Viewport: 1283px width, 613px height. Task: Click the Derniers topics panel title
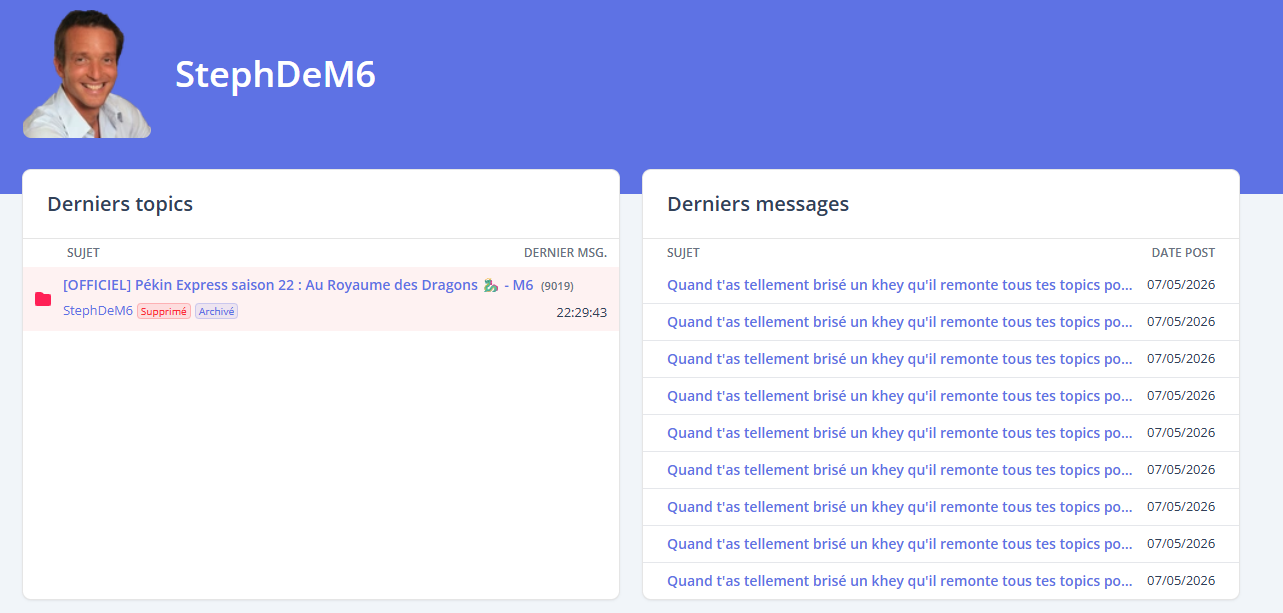coord(120,204)
